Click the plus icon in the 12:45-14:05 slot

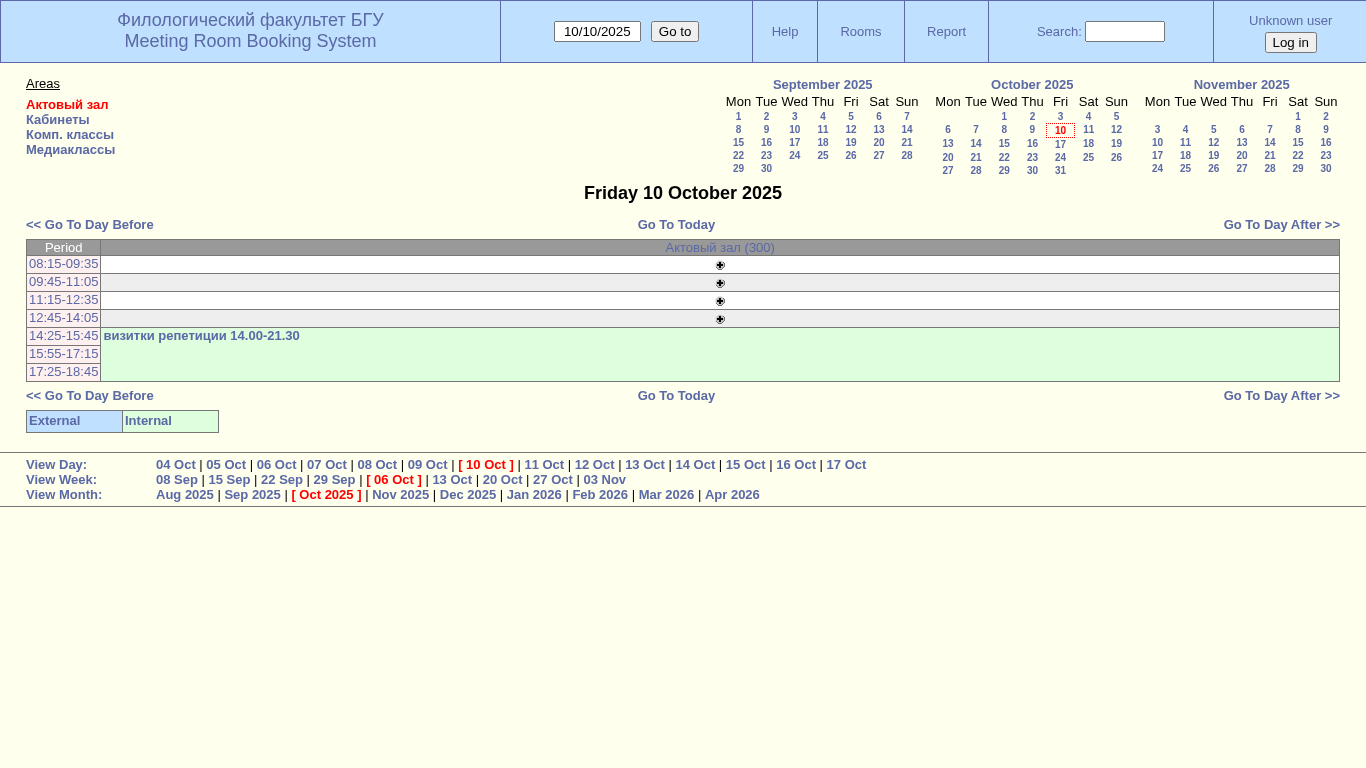click(720, 319)
